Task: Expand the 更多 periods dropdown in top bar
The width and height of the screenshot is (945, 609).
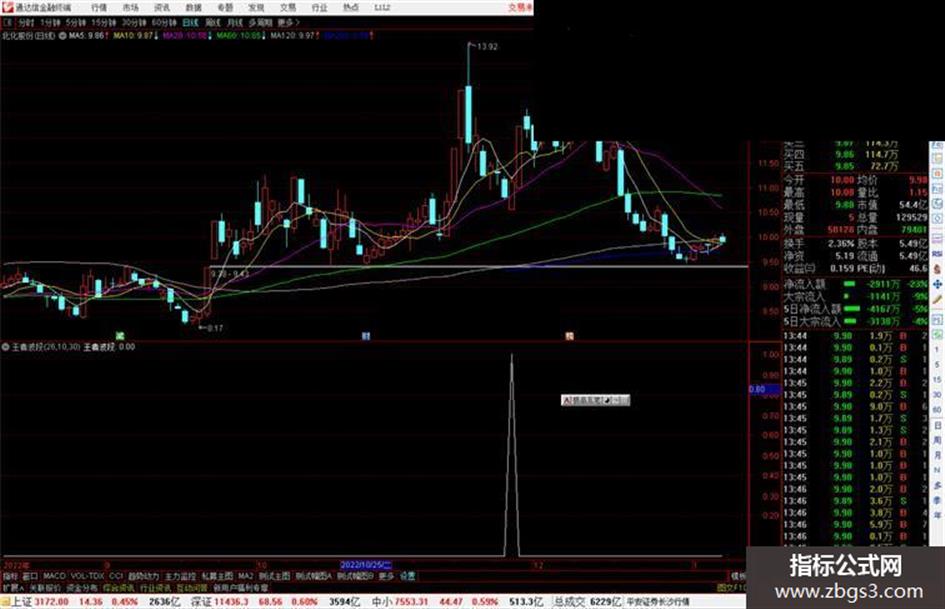Action: pos(289,22)
